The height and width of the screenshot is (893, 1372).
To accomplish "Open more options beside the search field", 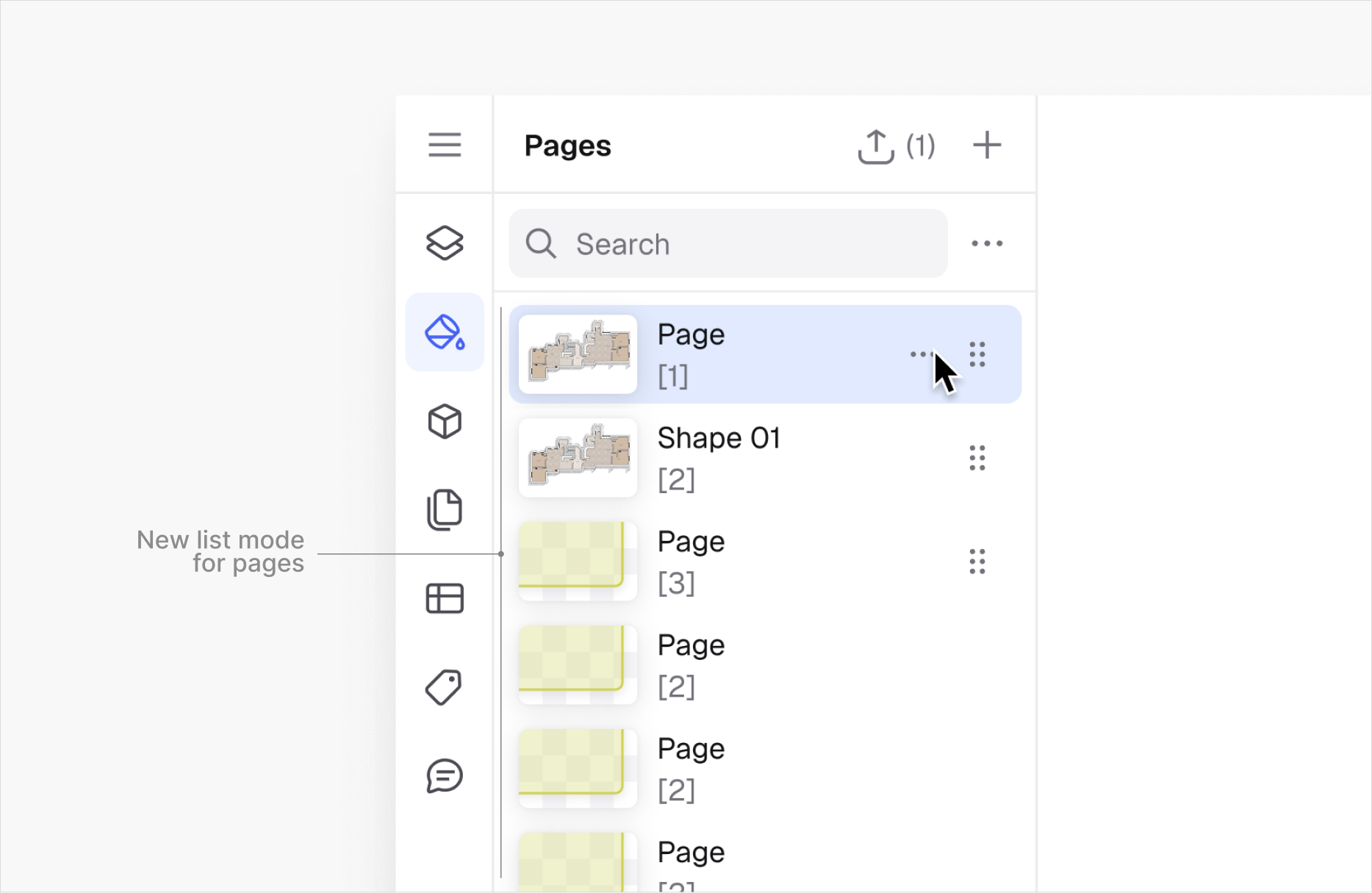I will (x=987, y=243).
